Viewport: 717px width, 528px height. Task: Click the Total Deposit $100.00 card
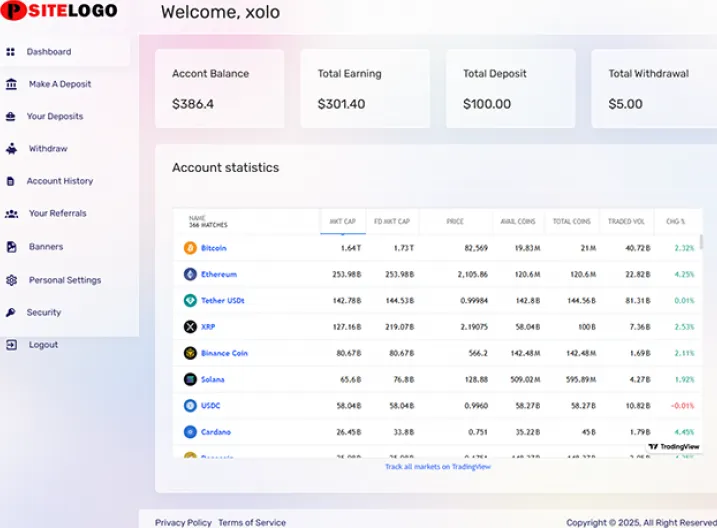tap(511, 89)
